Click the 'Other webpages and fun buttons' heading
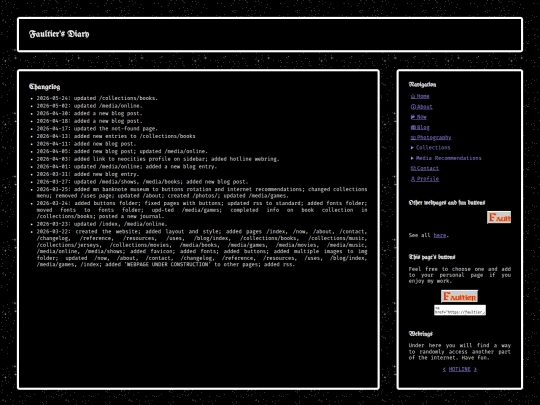 (447, 202)
